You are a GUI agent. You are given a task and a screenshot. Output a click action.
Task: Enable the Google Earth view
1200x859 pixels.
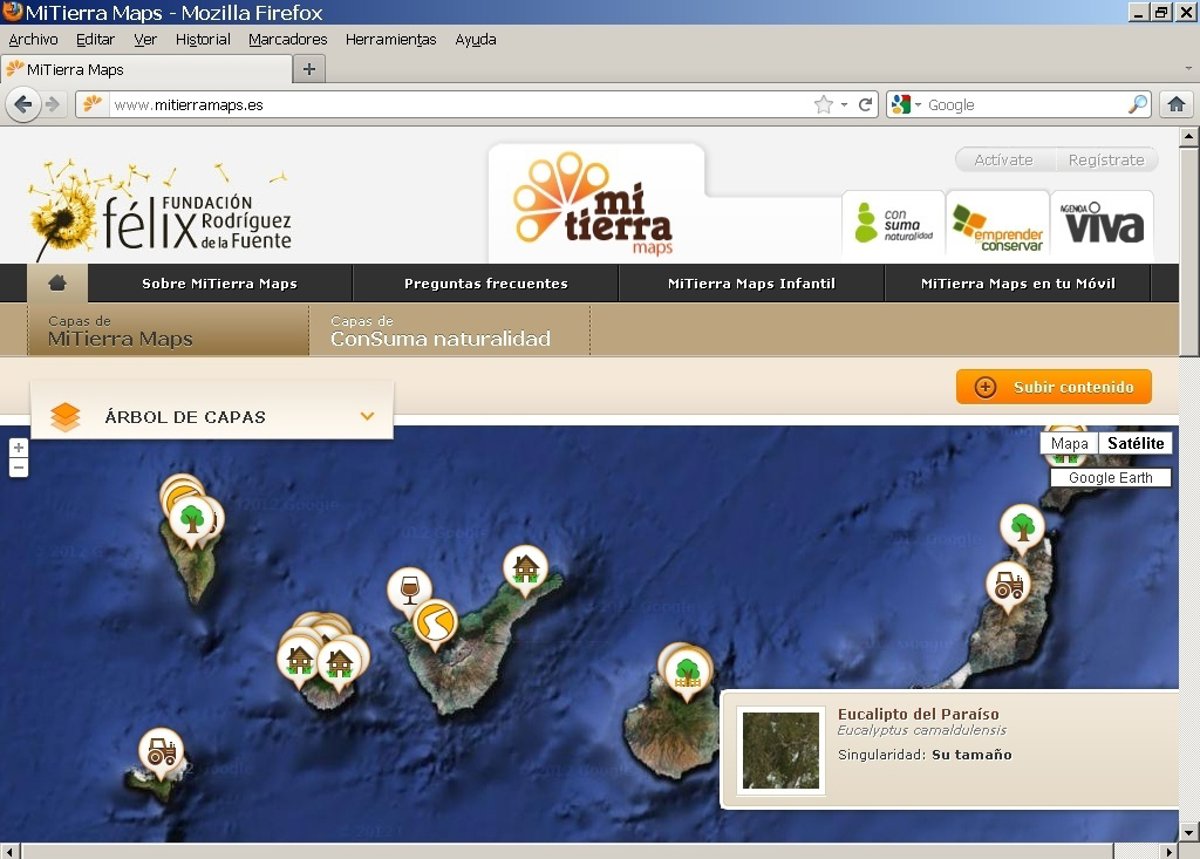(x=1110, y=478)
